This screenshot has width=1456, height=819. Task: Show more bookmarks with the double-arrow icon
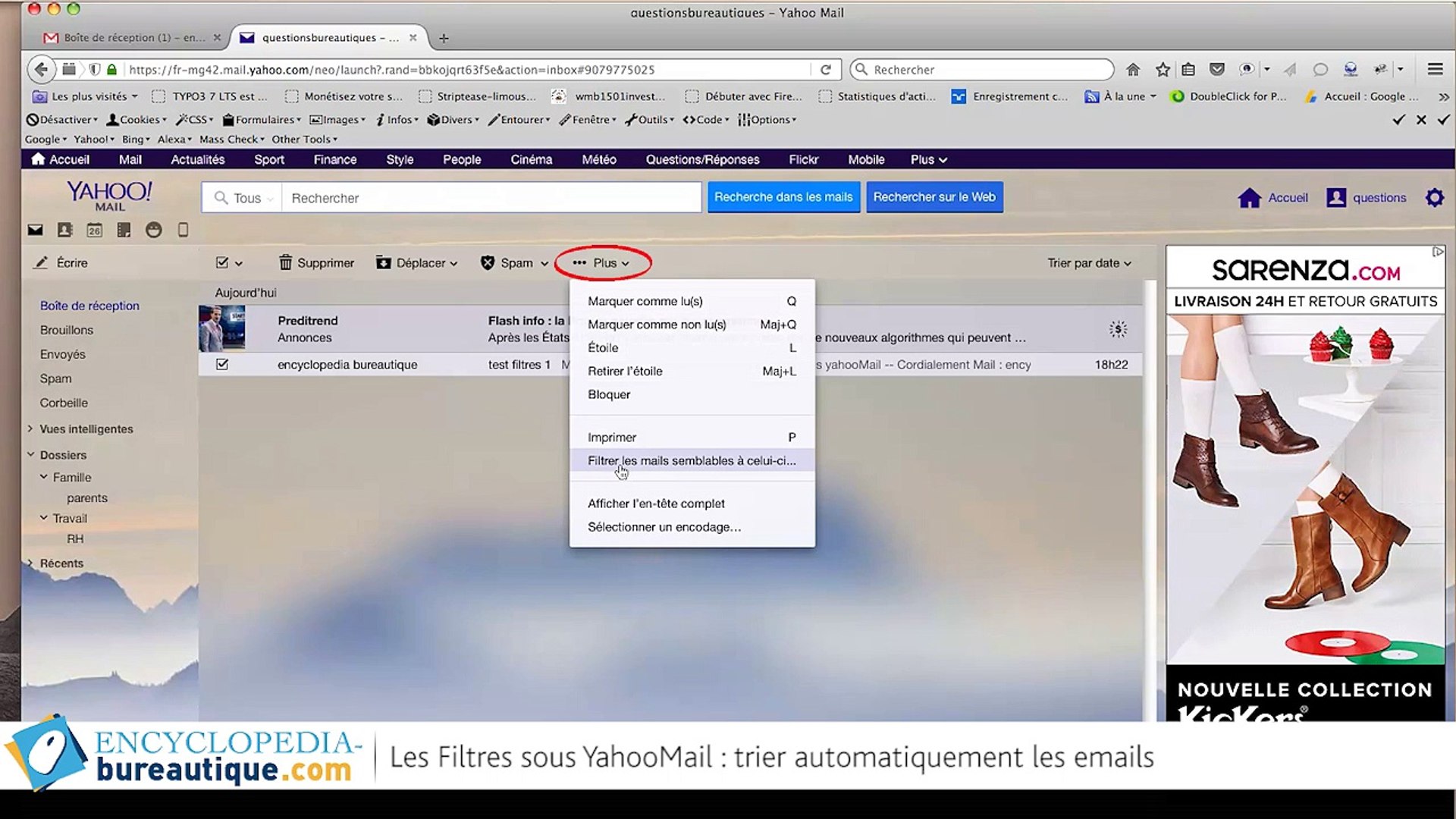tap(1443, 97)
